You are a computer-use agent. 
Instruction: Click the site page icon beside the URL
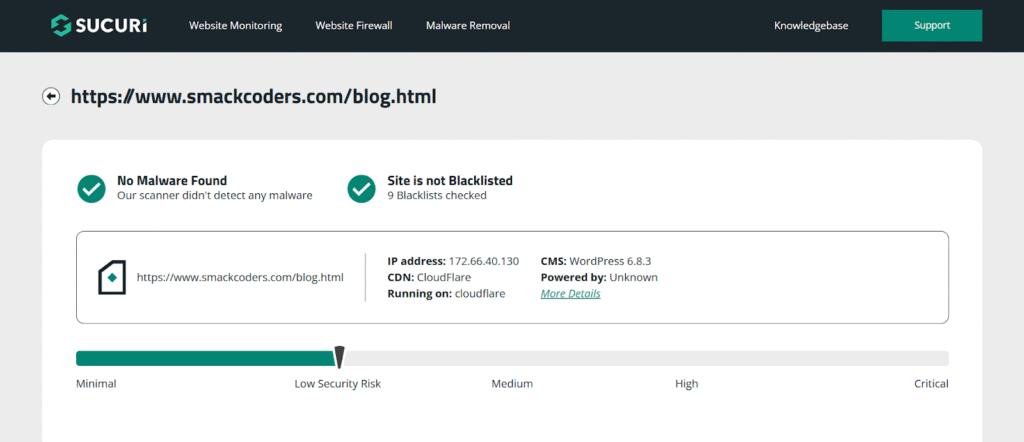tap(112, 277)
